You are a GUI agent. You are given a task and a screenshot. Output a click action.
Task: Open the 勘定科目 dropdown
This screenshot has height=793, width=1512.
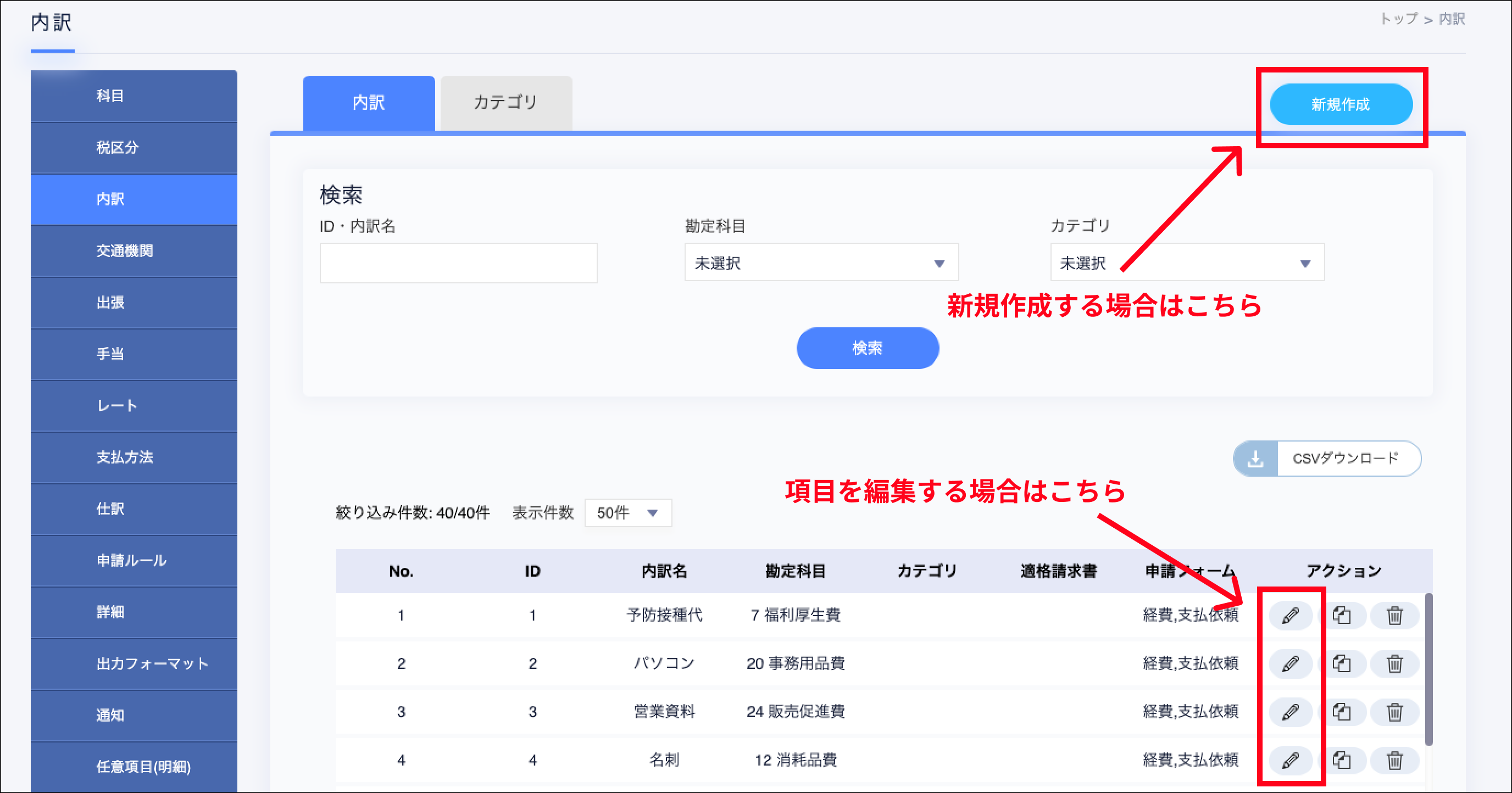click(821, 263)
